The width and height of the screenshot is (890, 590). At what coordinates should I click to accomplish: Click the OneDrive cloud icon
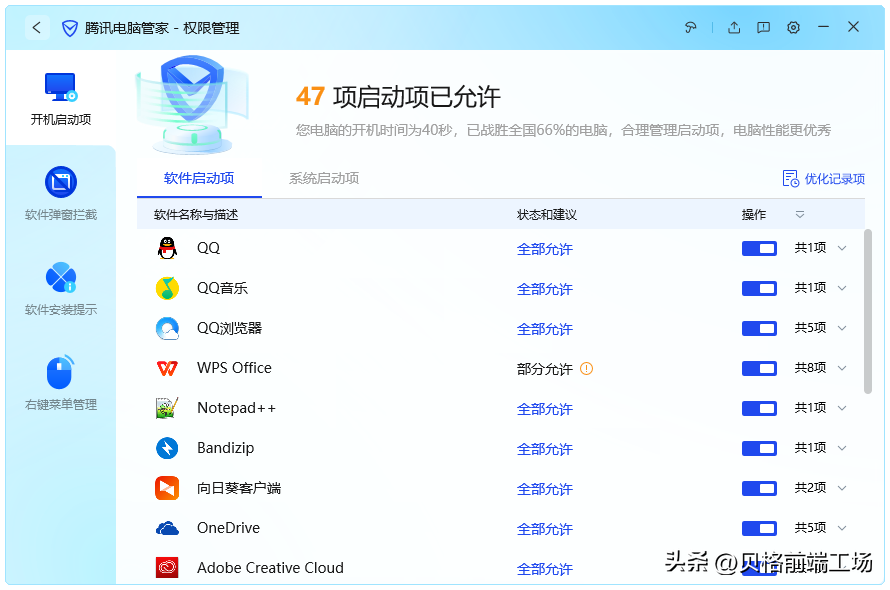(x=167, y=529)
